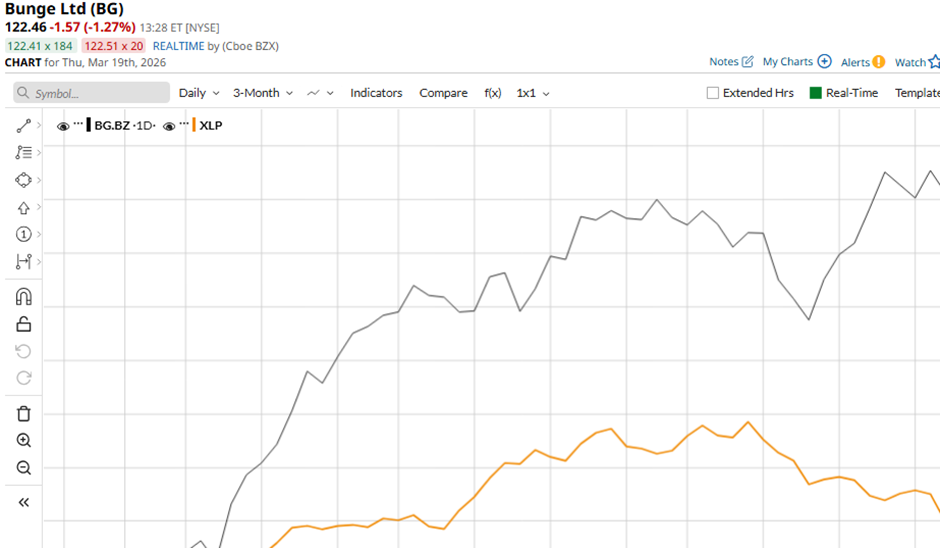Viewport: 940px width, 548px height.
Task: Expand the line tool flyout arrow
Action: [39, 125]
